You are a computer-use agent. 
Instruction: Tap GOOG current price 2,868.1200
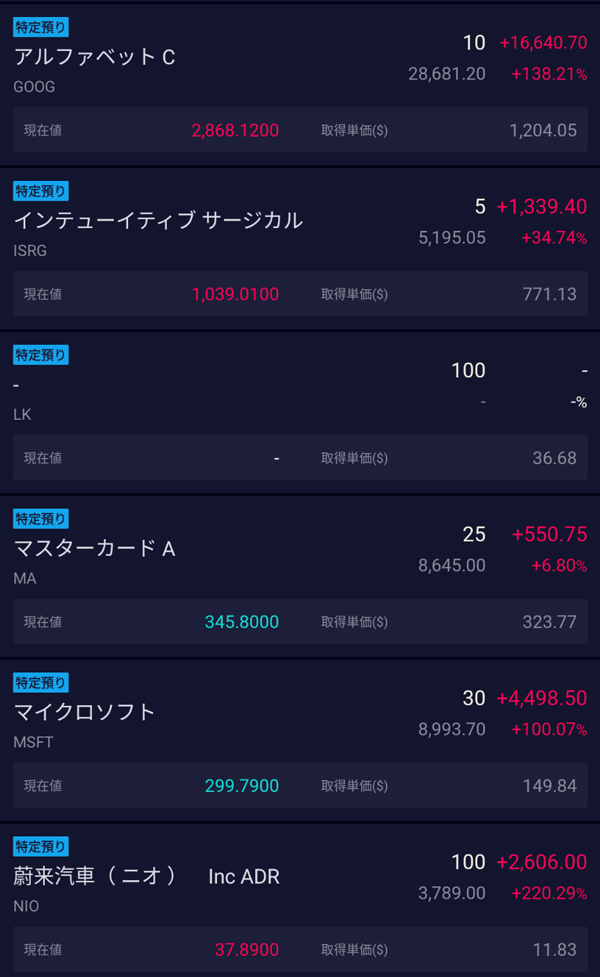tap(235, 130)
